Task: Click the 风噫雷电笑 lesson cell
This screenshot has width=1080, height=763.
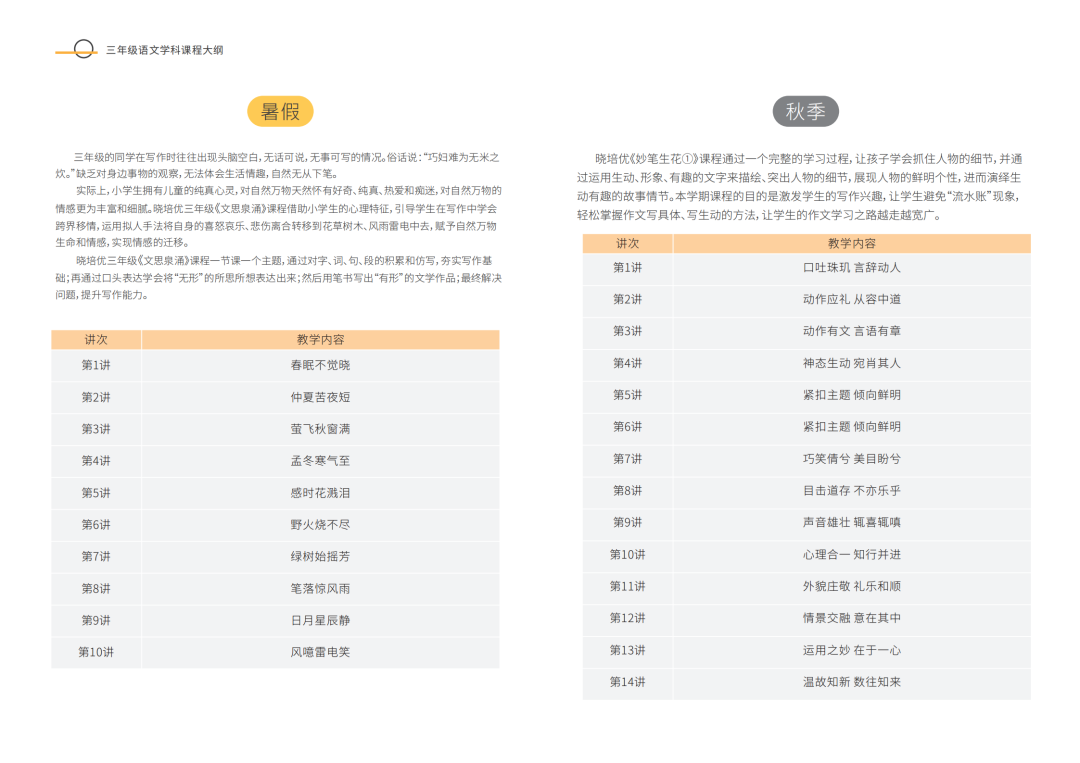Action: point(320,652)
